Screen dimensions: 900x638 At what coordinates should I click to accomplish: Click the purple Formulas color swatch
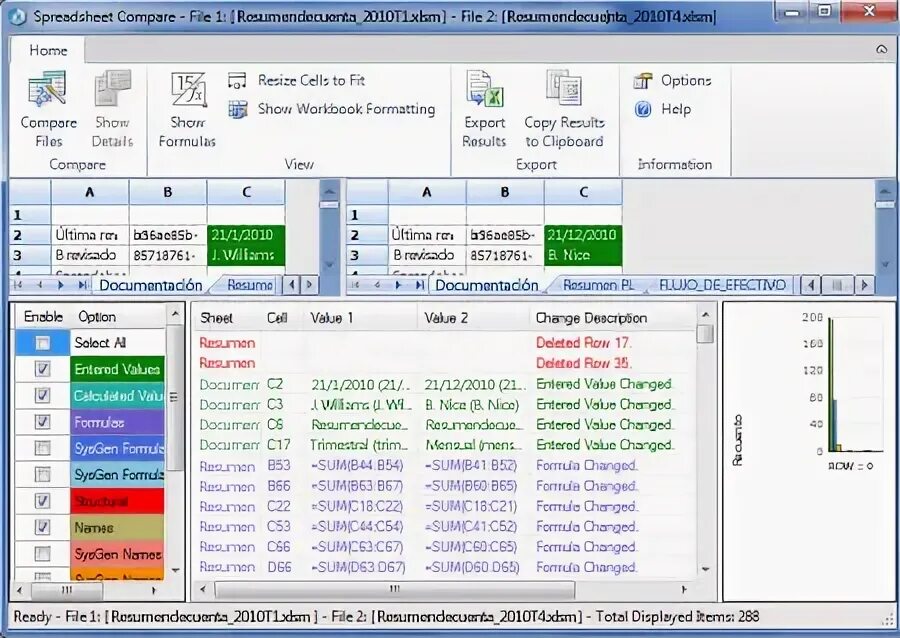coord(117,422)
